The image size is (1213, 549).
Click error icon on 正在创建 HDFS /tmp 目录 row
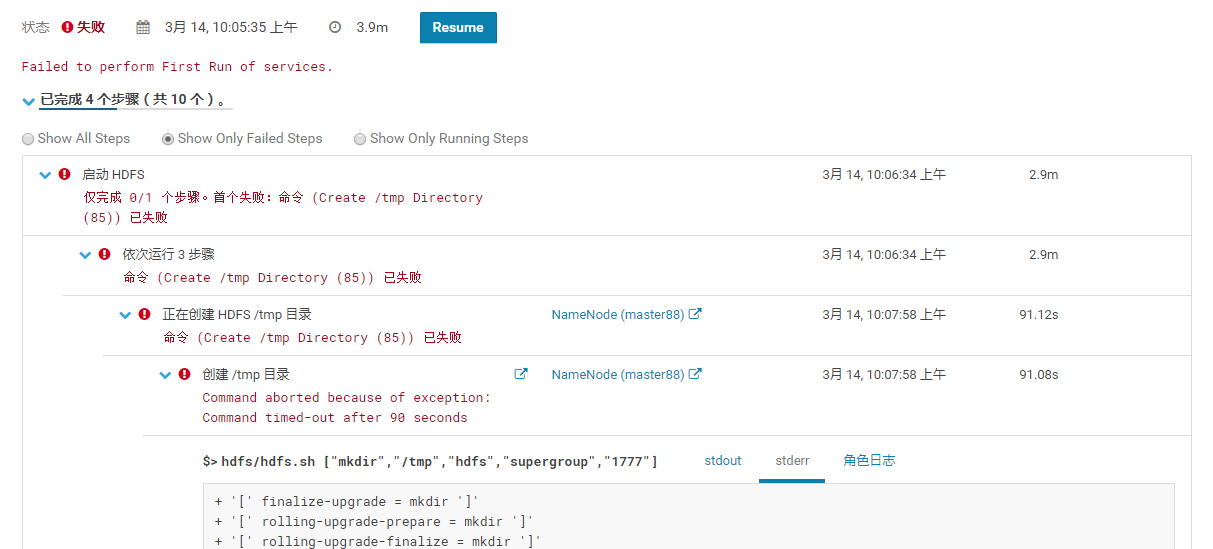coord(145,314)
